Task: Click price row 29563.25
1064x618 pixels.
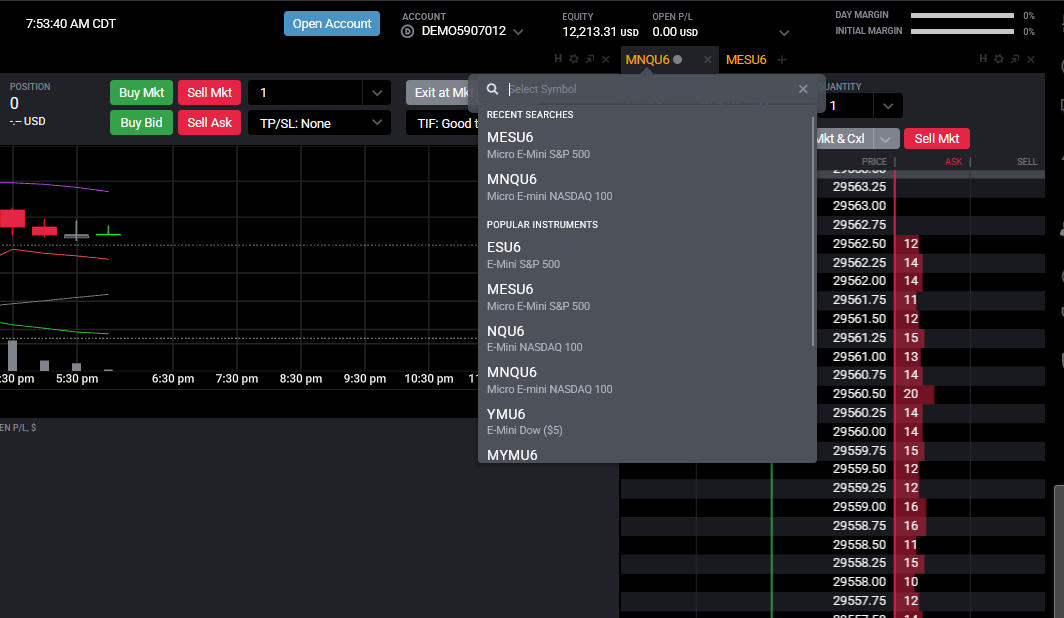Action: pos(859,187)
